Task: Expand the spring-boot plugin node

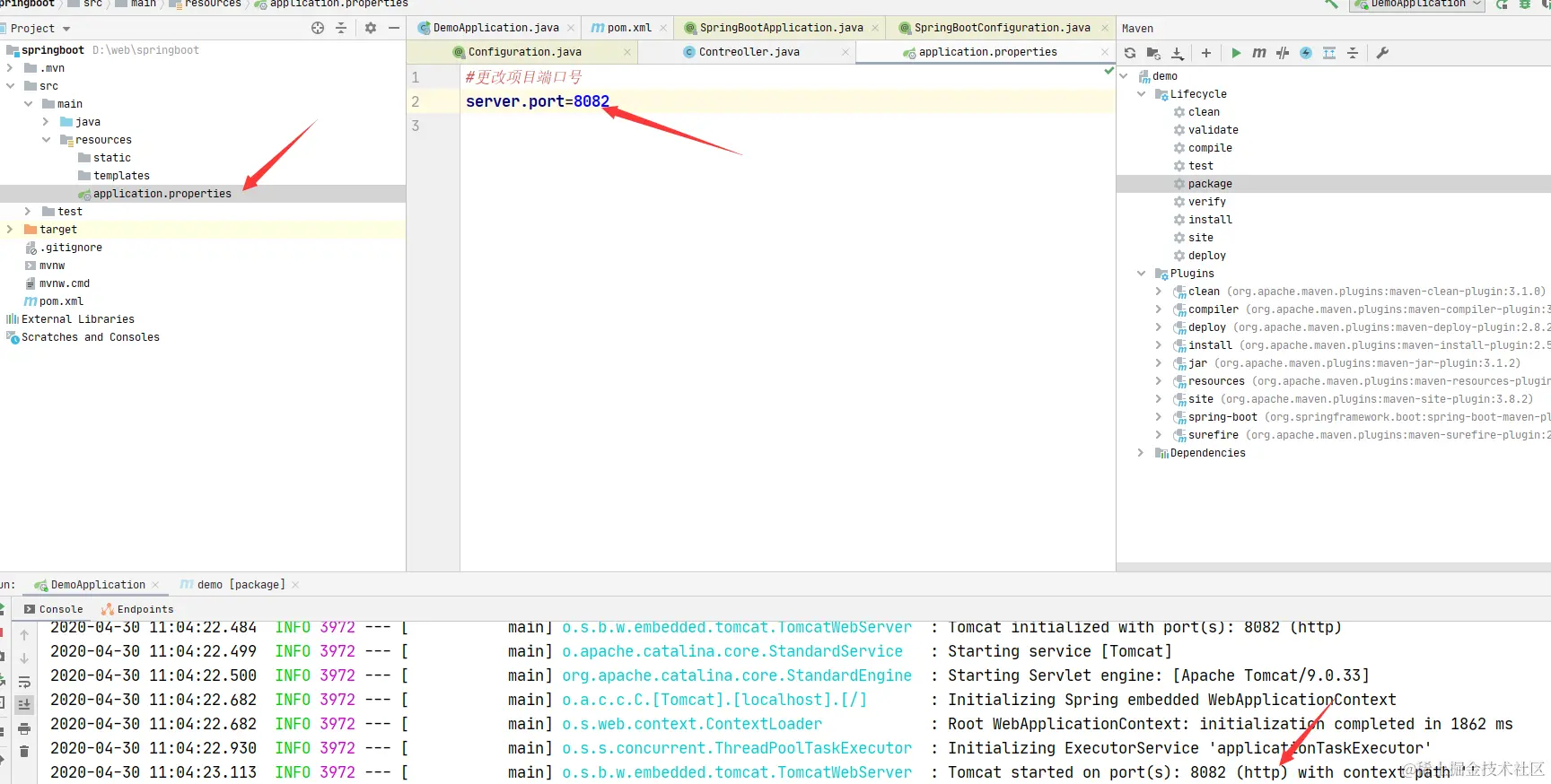Action: (x=1158, y=417)
